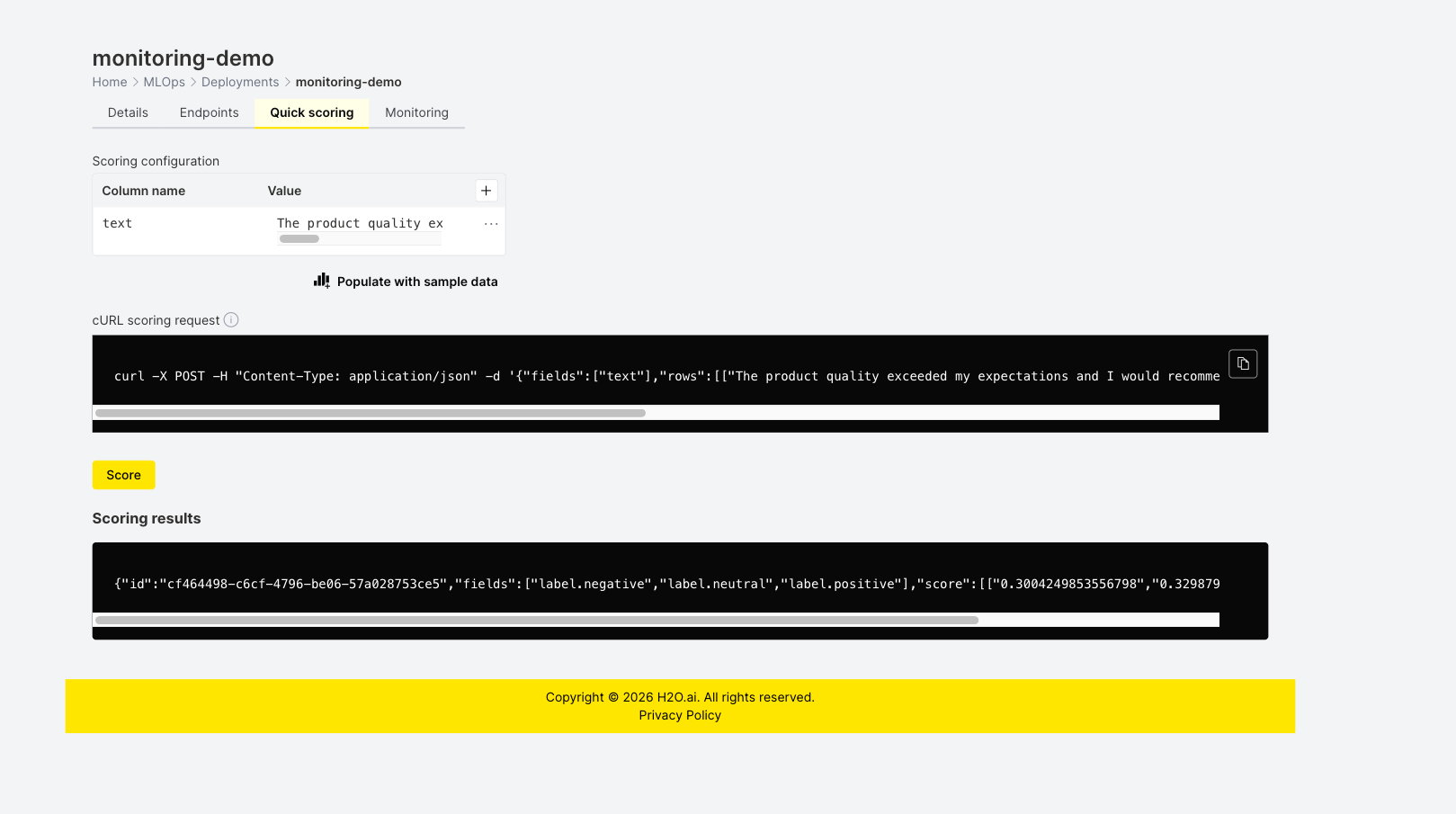
Task: Open row actions with the ellipsis icon
Action: coord(491,223)
